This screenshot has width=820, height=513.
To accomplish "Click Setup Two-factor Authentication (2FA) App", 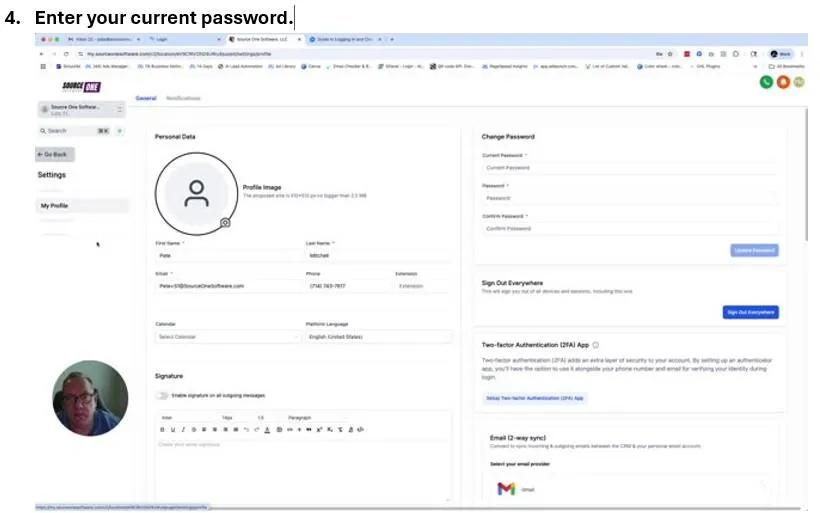I will pos(534,398).
